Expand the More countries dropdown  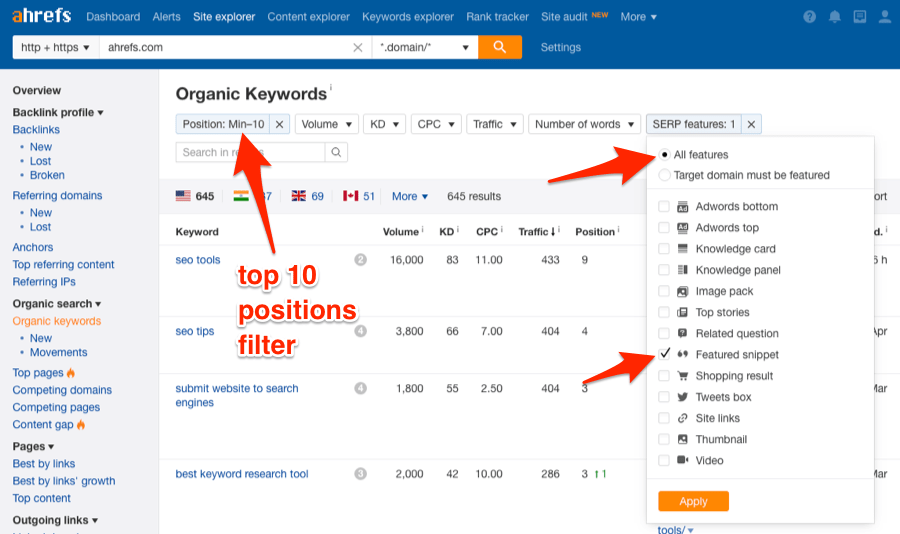(x=410, y=196)
